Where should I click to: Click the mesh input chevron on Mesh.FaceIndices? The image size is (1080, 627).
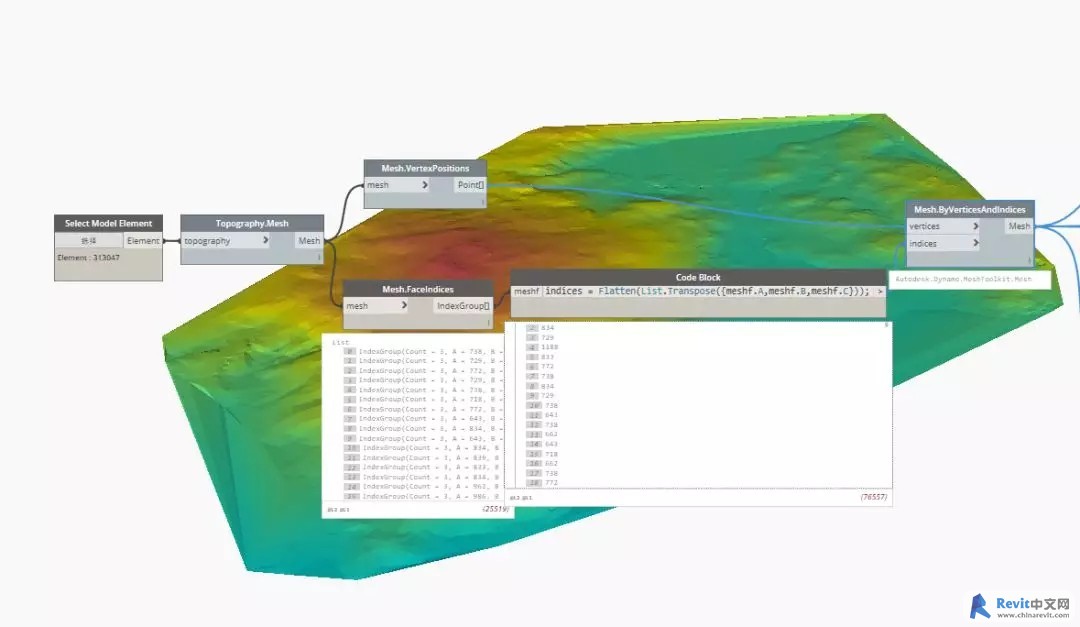[402, 306]
